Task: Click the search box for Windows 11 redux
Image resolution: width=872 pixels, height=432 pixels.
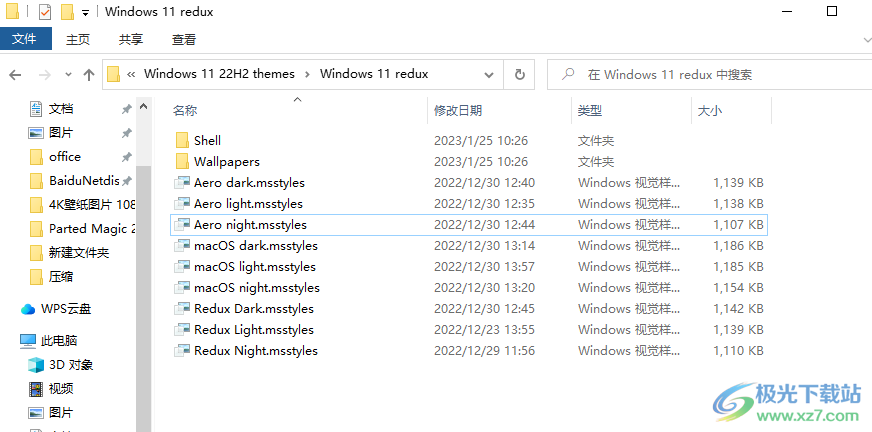Action: coord(709,75)
